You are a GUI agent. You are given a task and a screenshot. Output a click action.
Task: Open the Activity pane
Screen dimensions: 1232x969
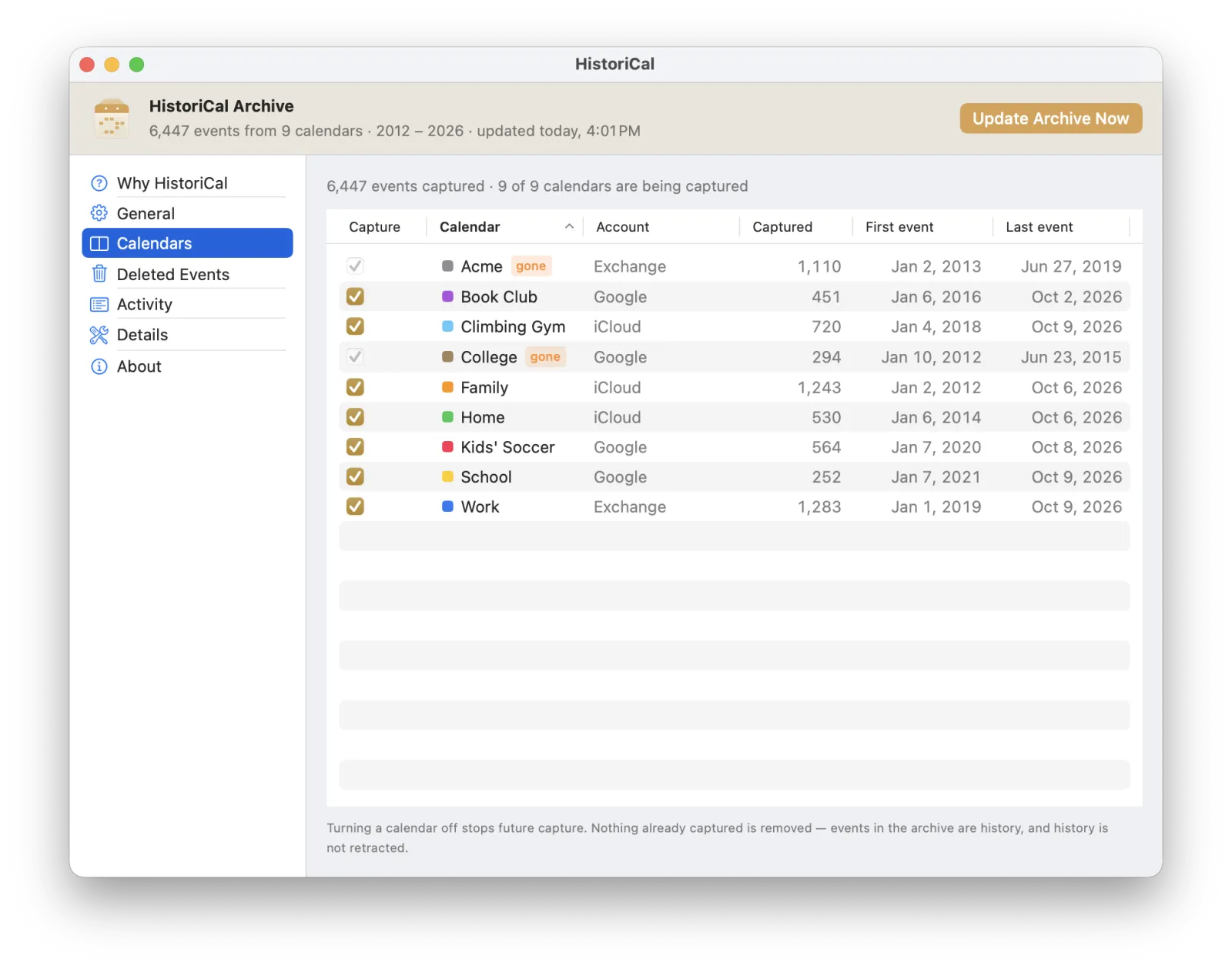[187, 304]
